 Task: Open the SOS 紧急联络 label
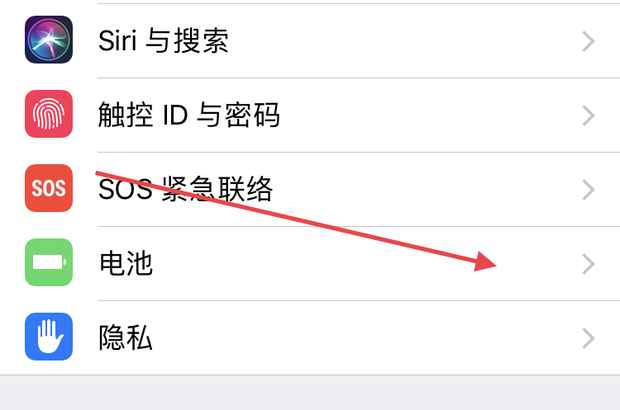[185, 189]
